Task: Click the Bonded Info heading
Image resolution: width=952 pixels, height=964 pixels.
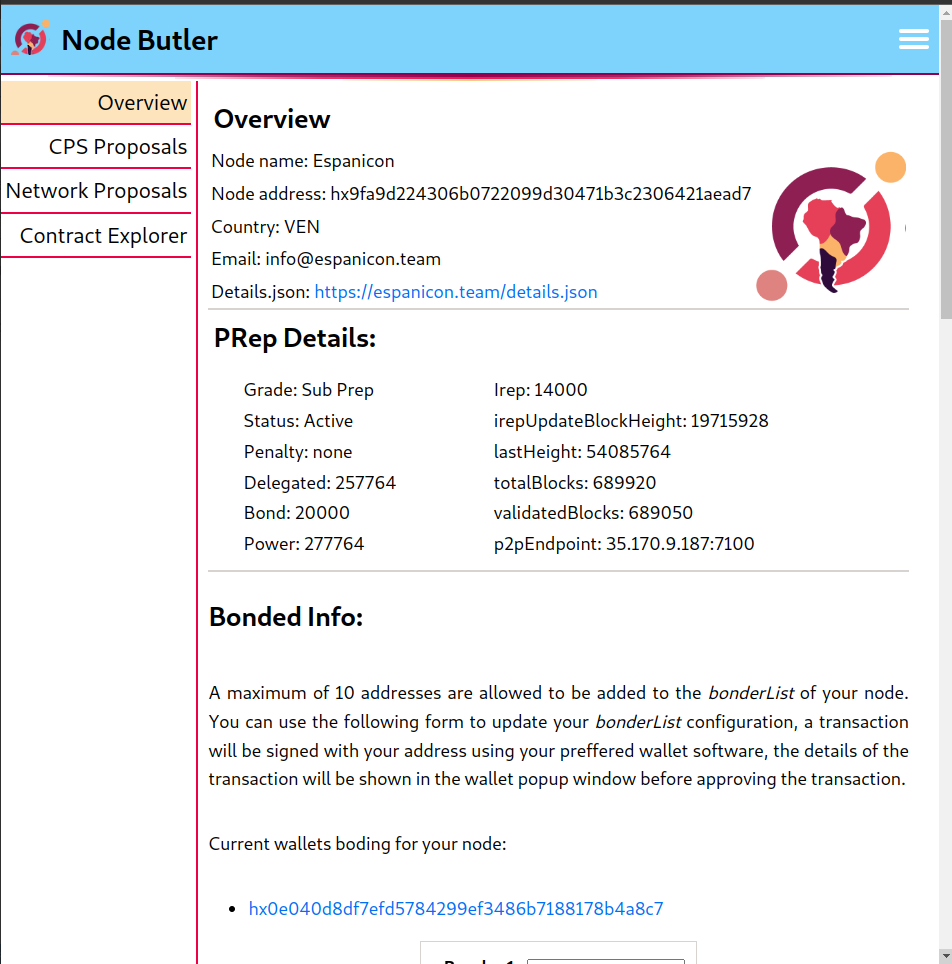Action: 286,617
